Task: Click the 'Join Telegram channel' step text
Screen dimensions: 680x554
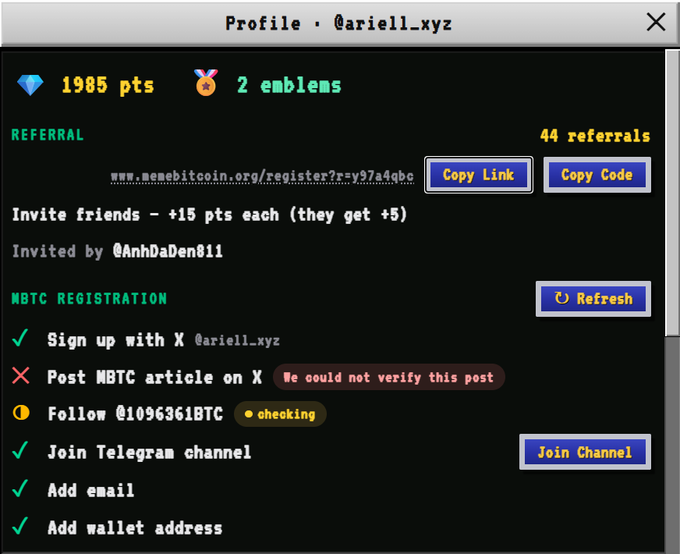Action: (x=149, y=452)
